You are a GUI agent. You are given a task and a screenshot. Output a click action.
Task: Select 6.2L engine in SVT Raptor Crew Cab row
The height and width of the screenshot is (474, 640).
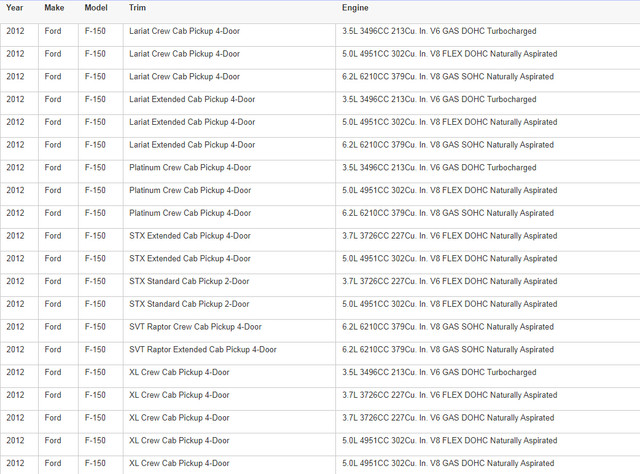click(448, 327)
